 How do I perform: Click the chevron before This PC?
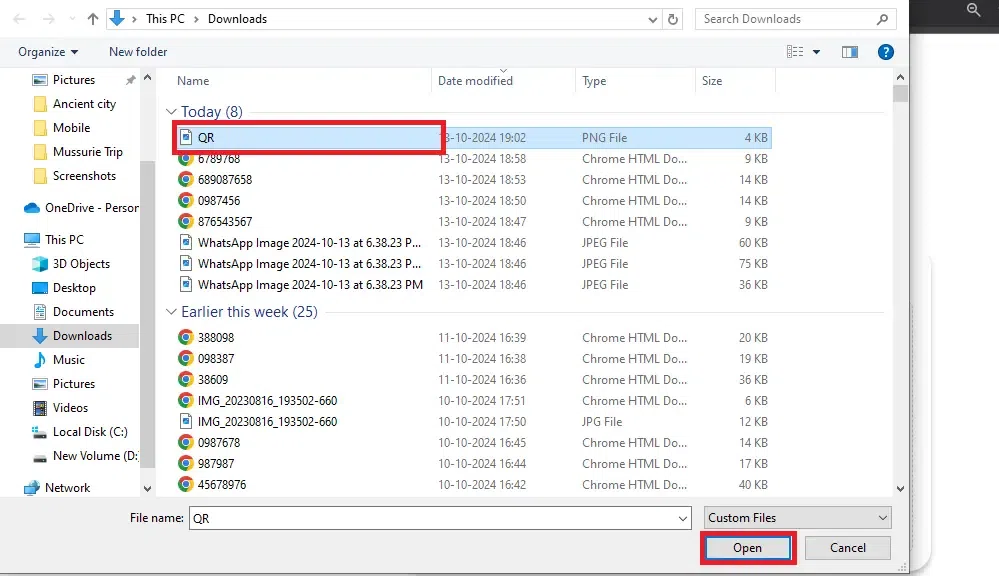point(134,20)
